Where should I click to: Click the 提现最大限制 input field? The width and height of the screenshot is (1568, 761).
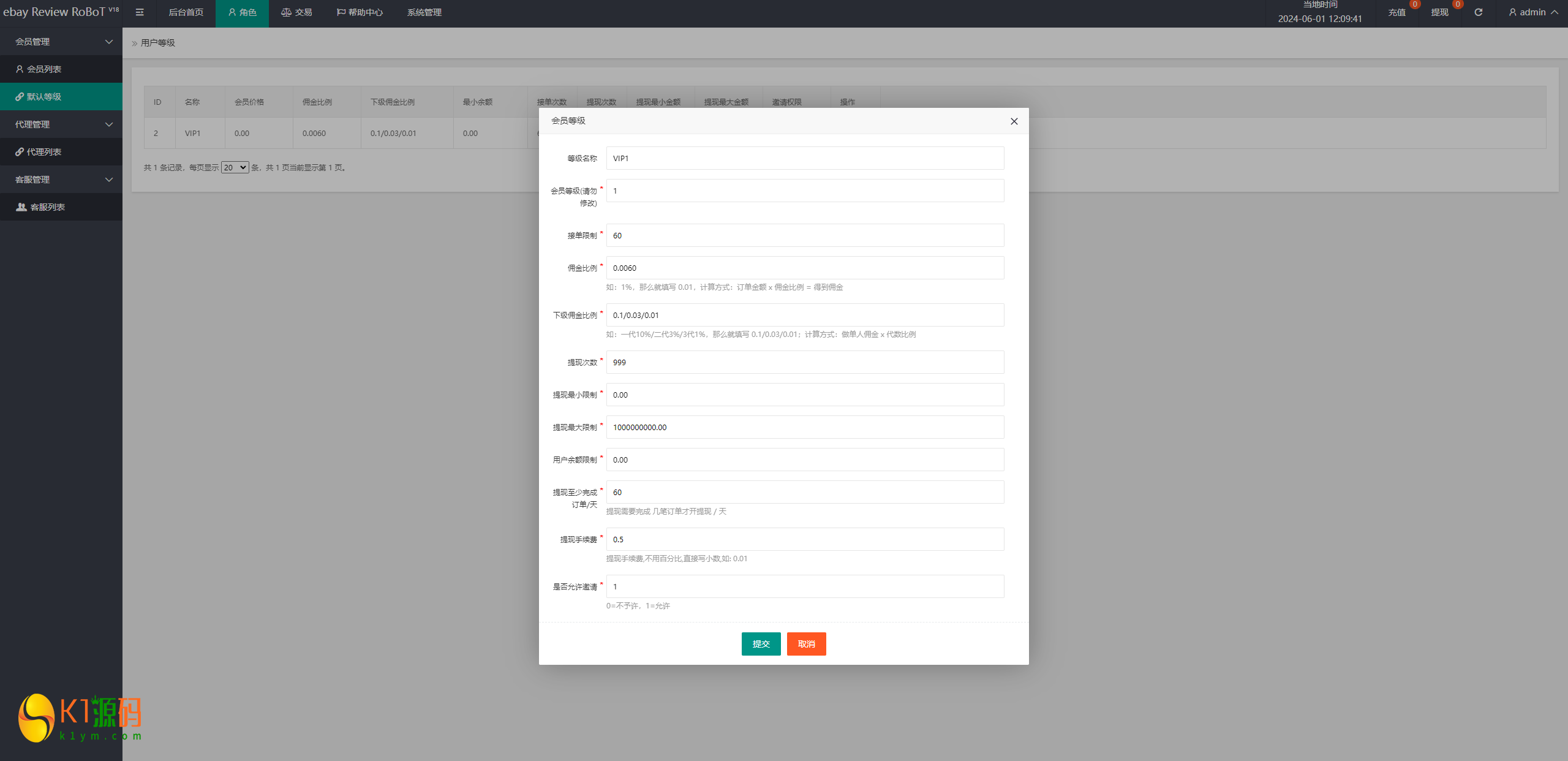(x=805, y=427)
